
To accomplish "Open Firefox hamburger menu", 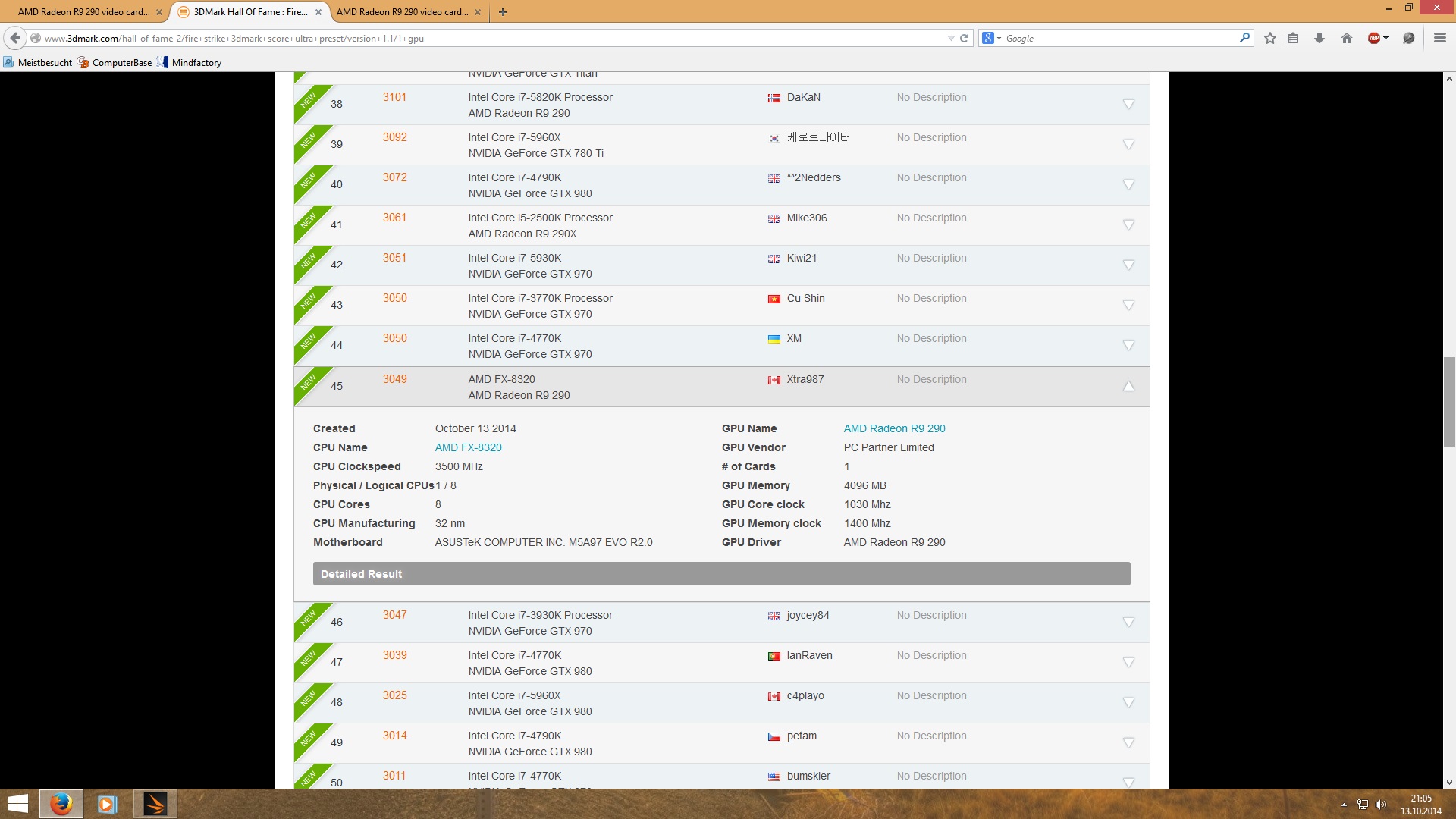I will pyautogui.click(x=1439, y=38).
